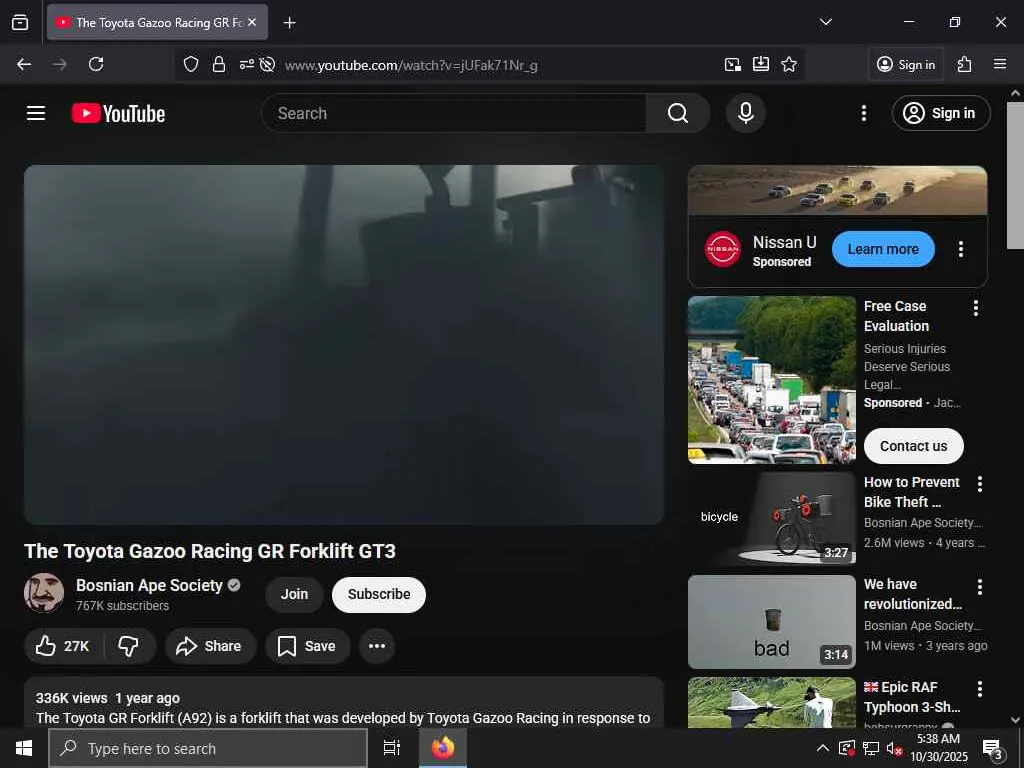This screenshot has height=768, width=1024.
Task: Open bicycle video thumbnail 3:27
Action: tap(772, 518)
